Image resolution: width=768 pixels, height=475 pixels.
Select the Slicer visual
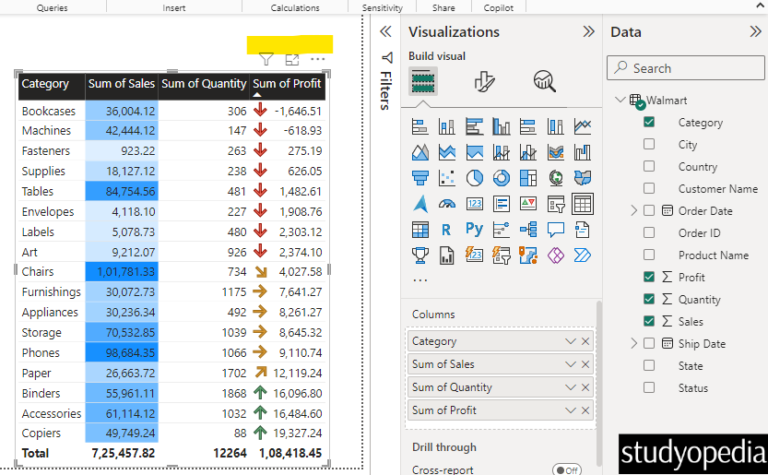point(555,204)
